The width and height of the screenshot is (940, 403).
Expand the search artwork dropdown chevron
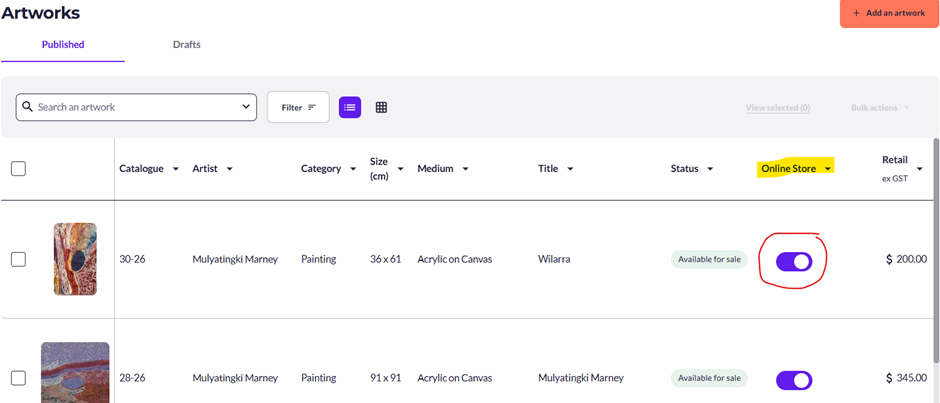(x=246, y=107)
